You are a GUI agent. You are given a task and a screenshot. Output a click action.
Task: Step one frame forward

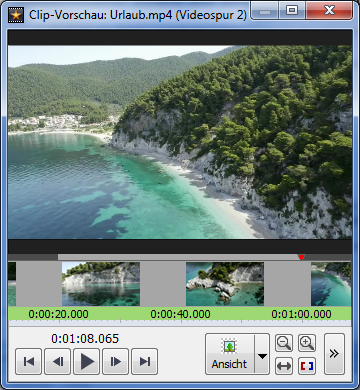point(116,362)
